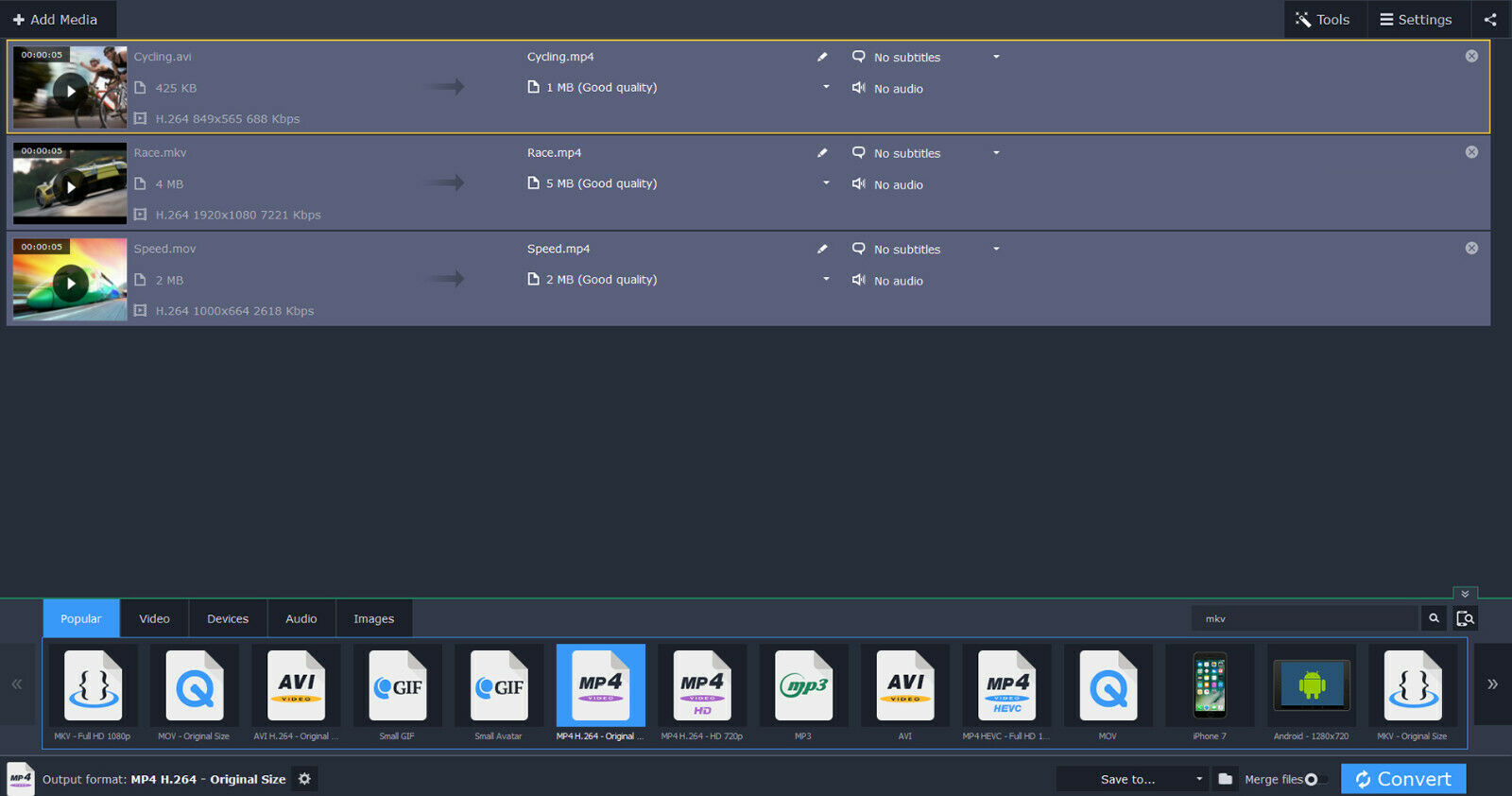Play the Race.mkv preview thumbnail

(71, 187)
